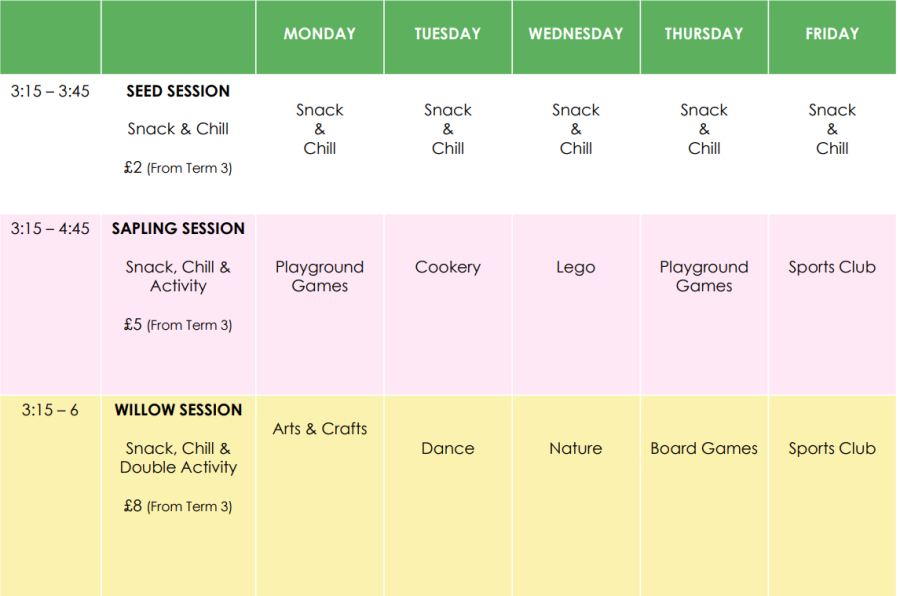Select the 3:15 – 4:45 time cell
This screenshot has width=900, height=596.
tap(50, 229)
